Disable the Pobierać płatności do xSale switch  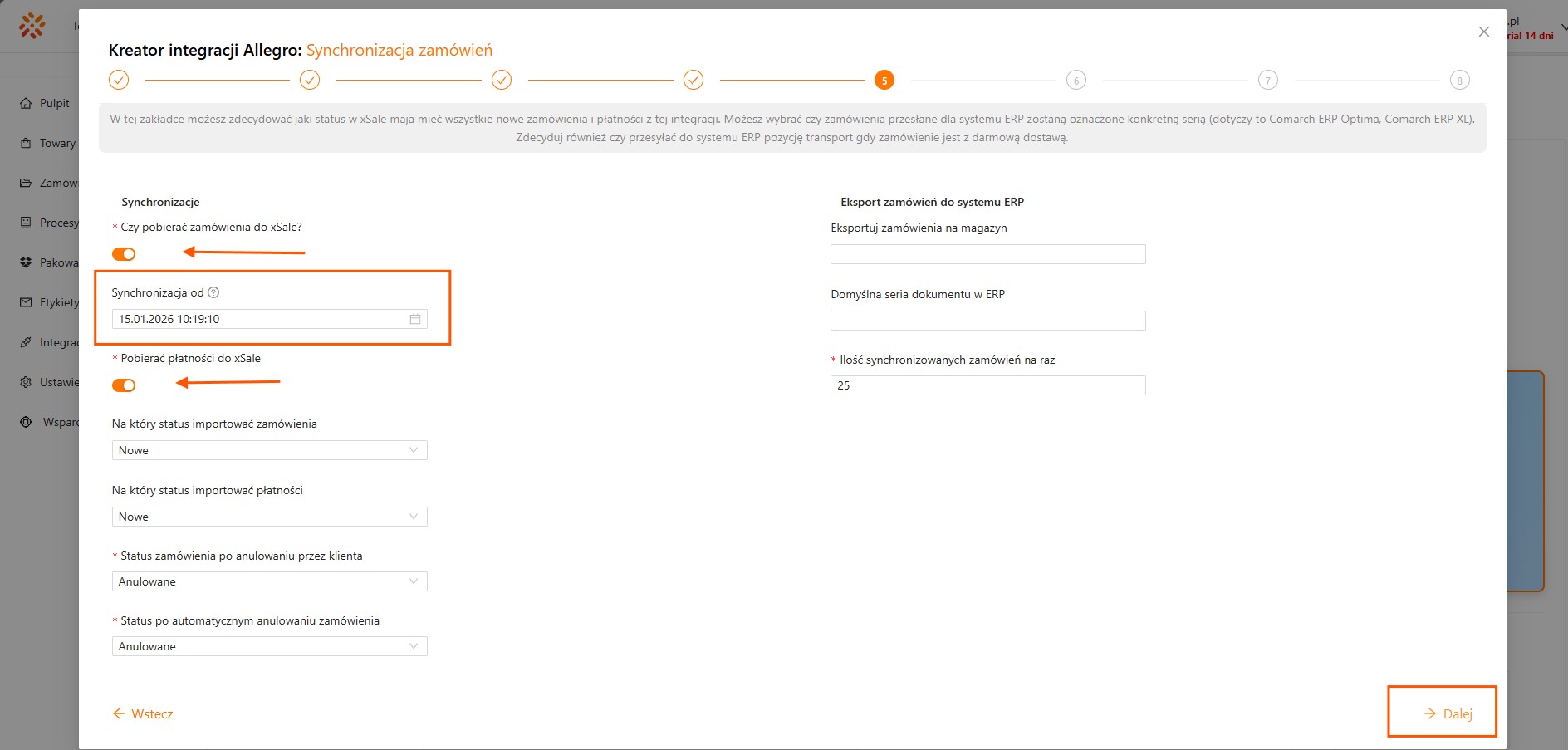[x=124, y=385]
